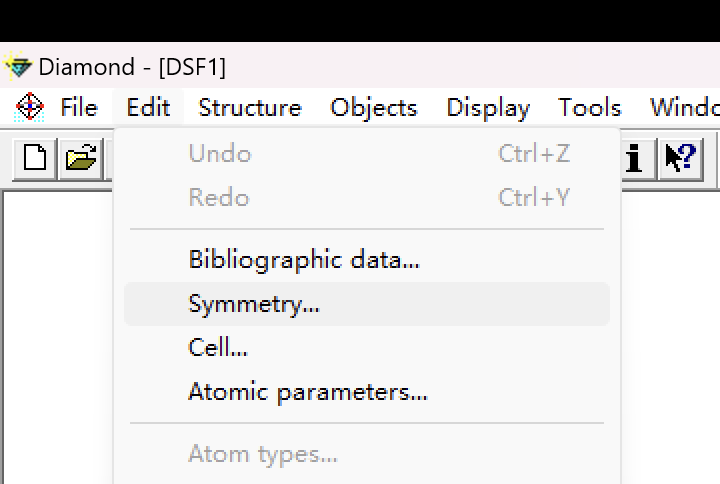Click the Diamond app icon in title bar

[18, 67]
